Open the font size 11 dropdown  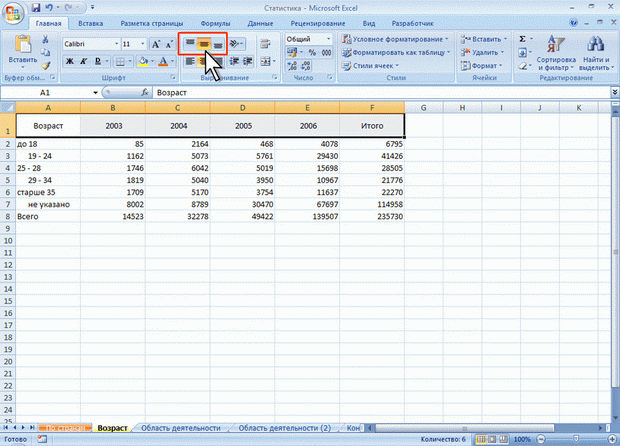click(x=143, y=44)
